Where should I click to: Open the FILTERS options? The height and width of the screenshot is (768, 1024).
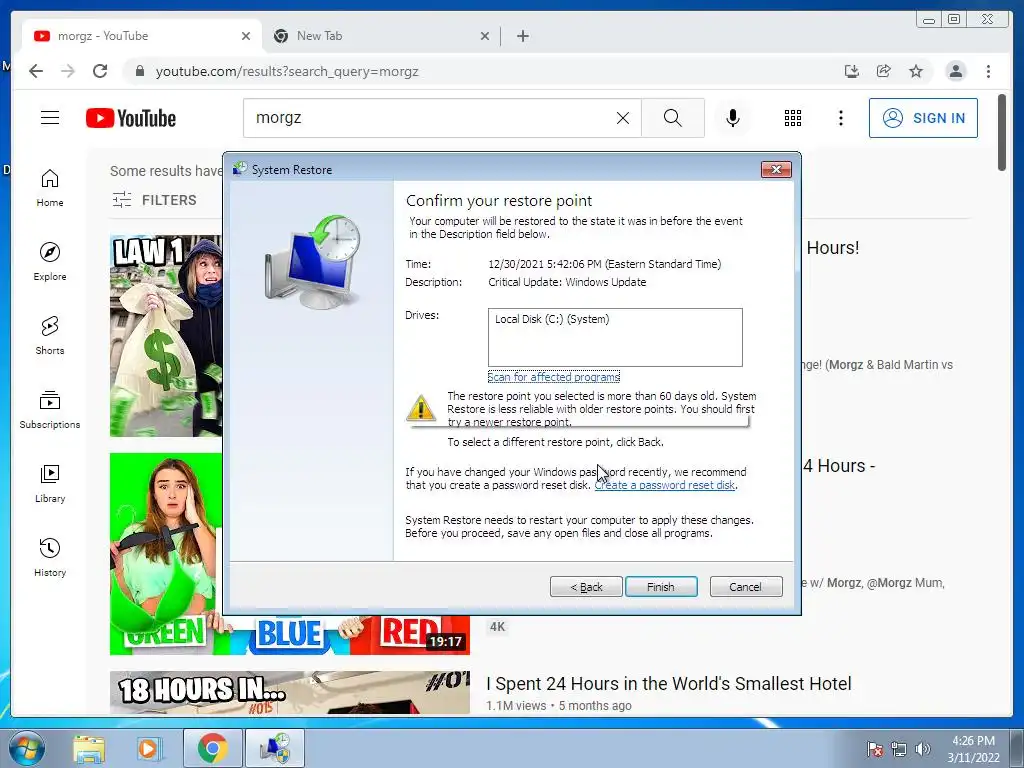[x=154, y=200]
